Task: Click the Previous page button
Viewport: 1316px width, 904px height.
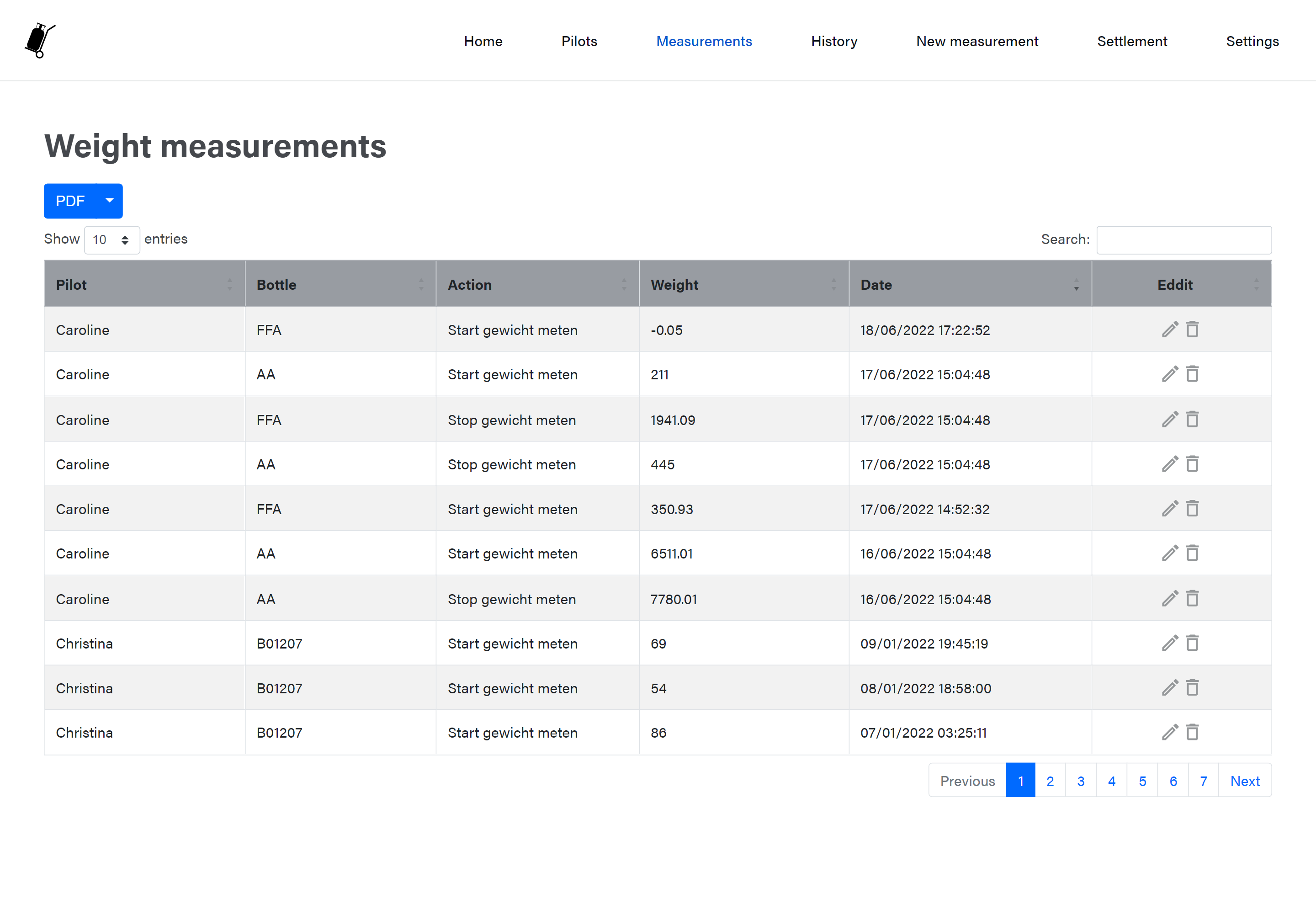Action: pos(967,781)
